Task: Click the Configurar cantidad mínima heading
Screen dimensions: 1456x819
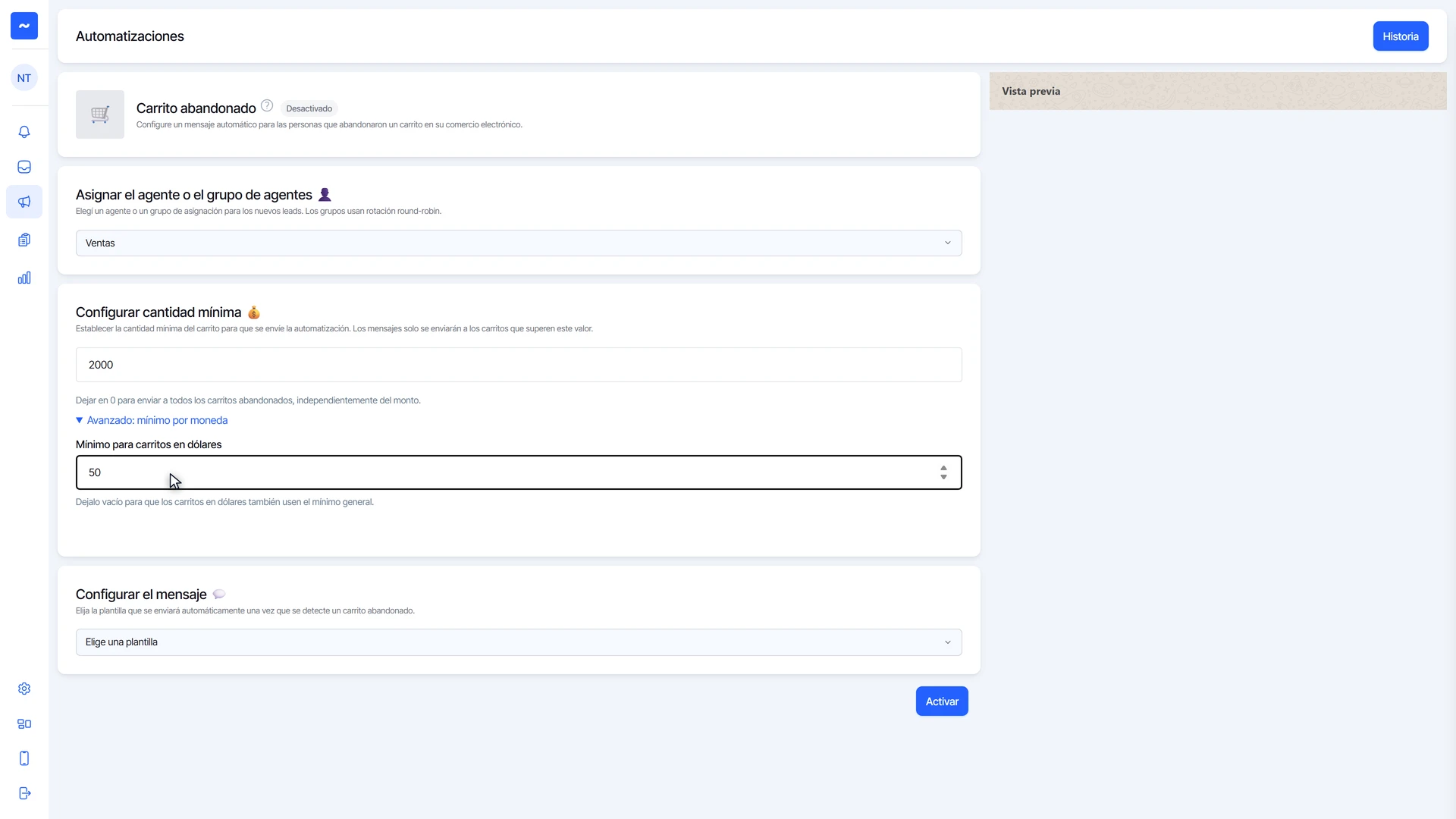Action: pyautogui.click(x=158, y=312)
